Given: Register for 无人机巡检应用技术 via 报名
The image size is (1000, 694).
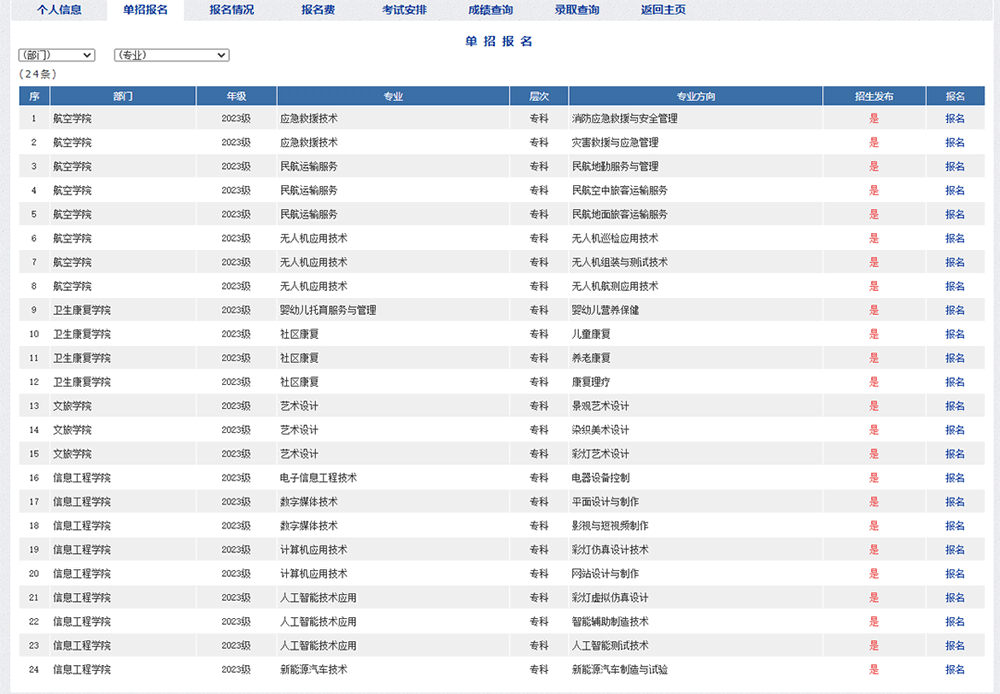Looking at the screenshot, I should click(955, 238).
